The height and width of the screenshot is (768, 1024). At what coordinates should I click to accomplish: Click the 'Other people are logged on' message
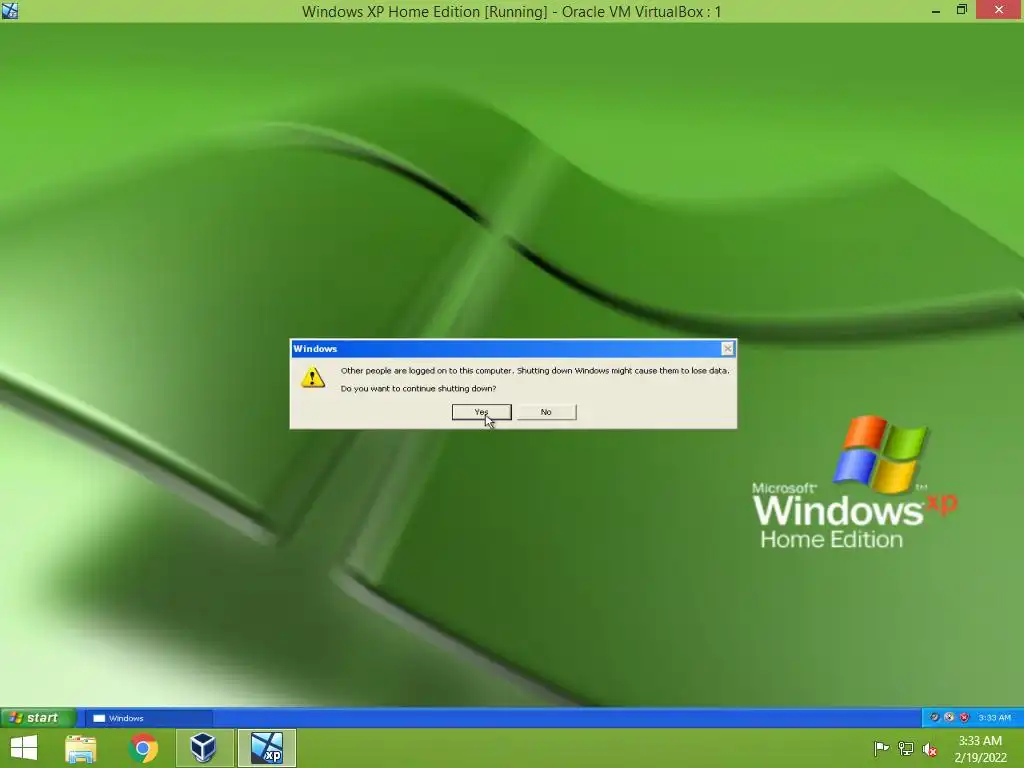click(x=535, y=370)
